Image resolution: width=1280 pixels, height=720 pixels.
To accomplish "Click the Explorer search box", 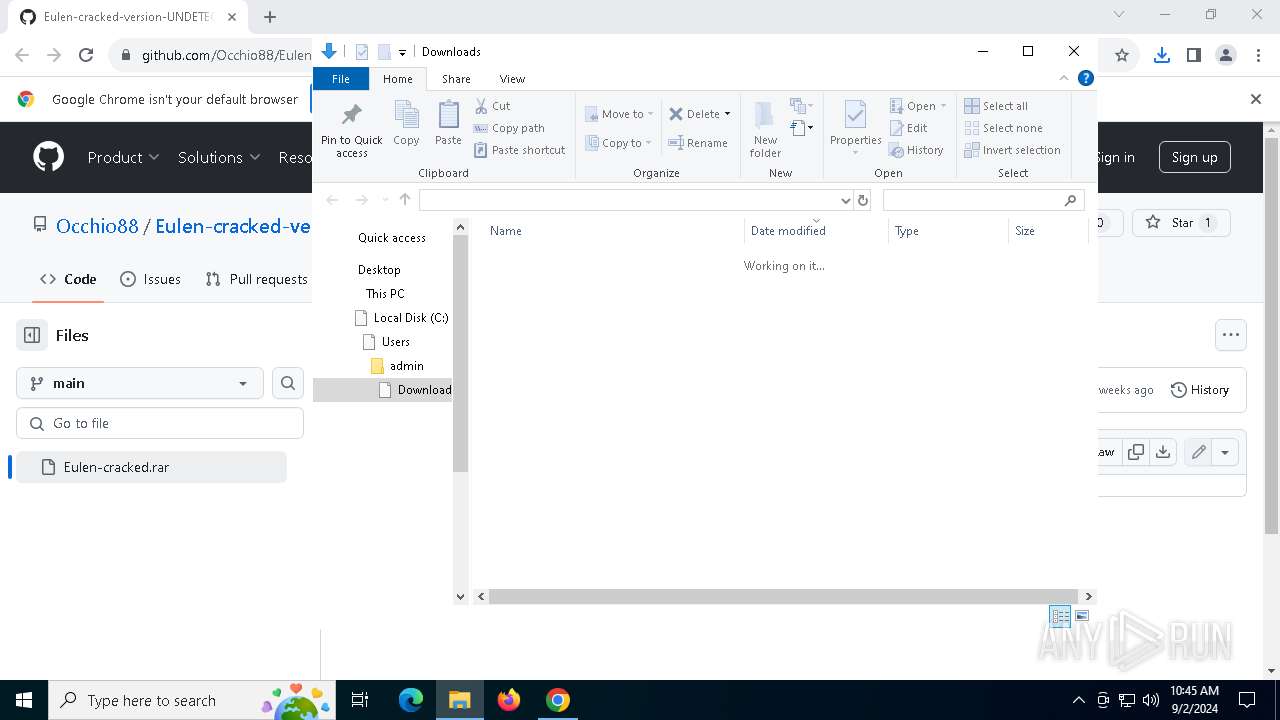I will pyautogui.click(x=984, y=200).
